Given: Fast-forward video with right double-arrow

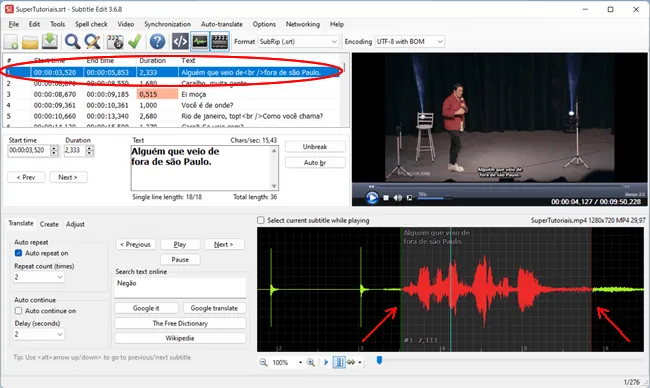Looking at the screenshot, I should point(627,187).
